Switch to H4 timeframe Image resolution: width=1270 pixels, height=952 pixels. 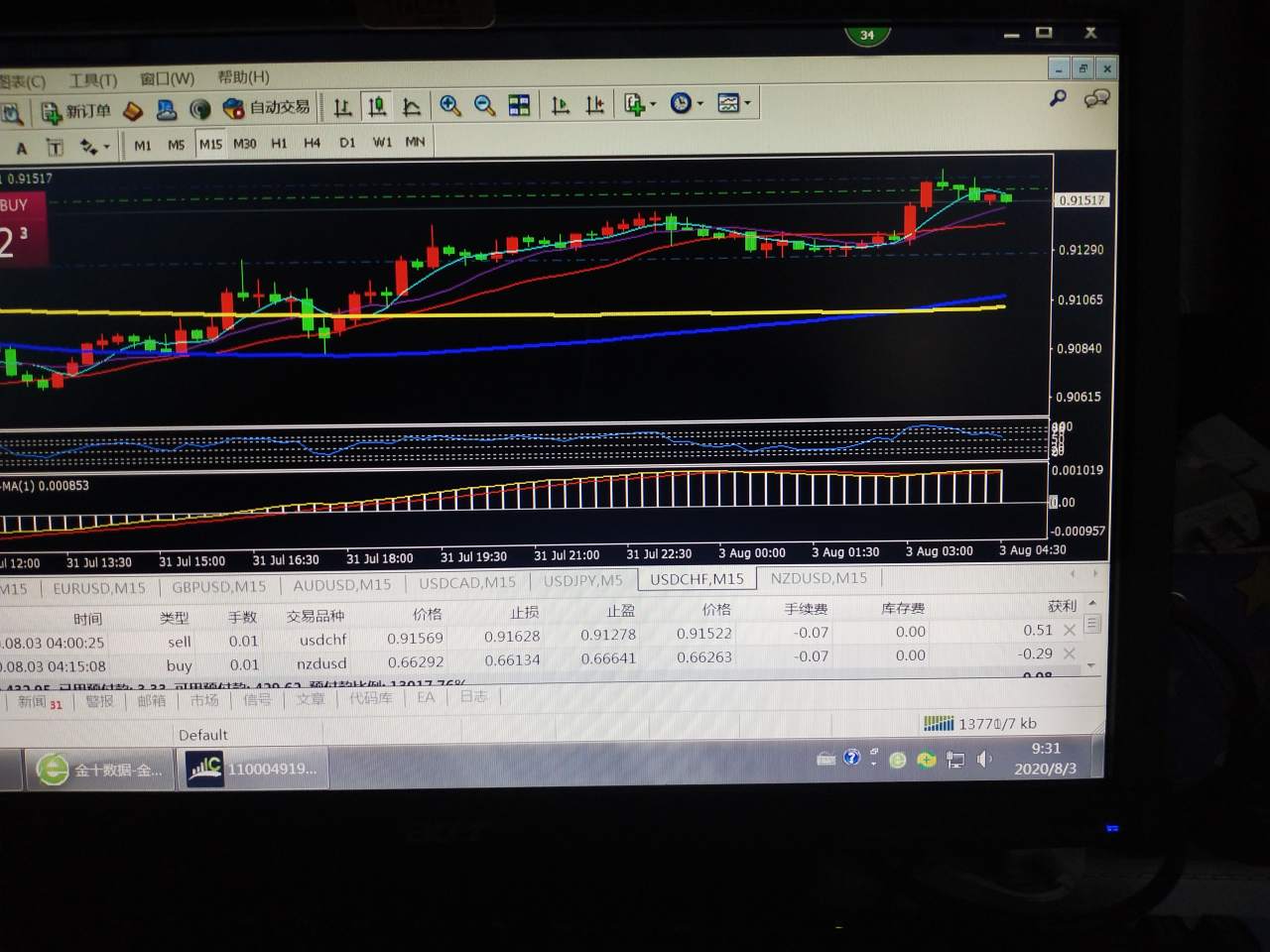[312, 143]
